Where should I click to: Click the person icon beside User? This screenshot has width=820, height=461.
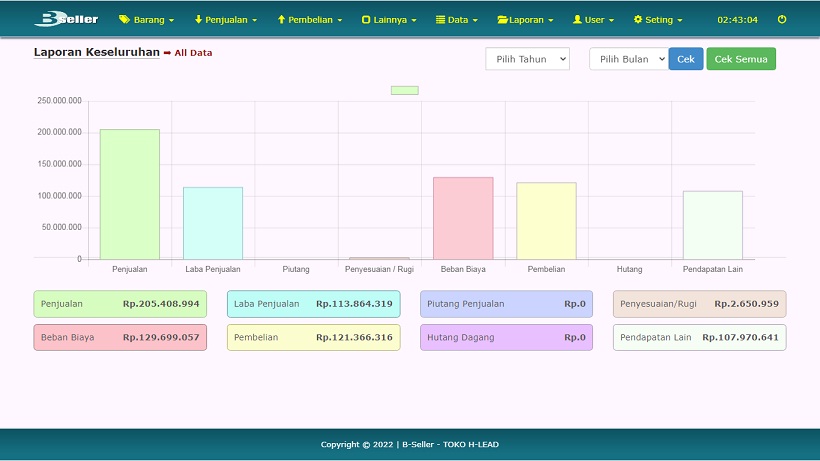click(577, 19)
